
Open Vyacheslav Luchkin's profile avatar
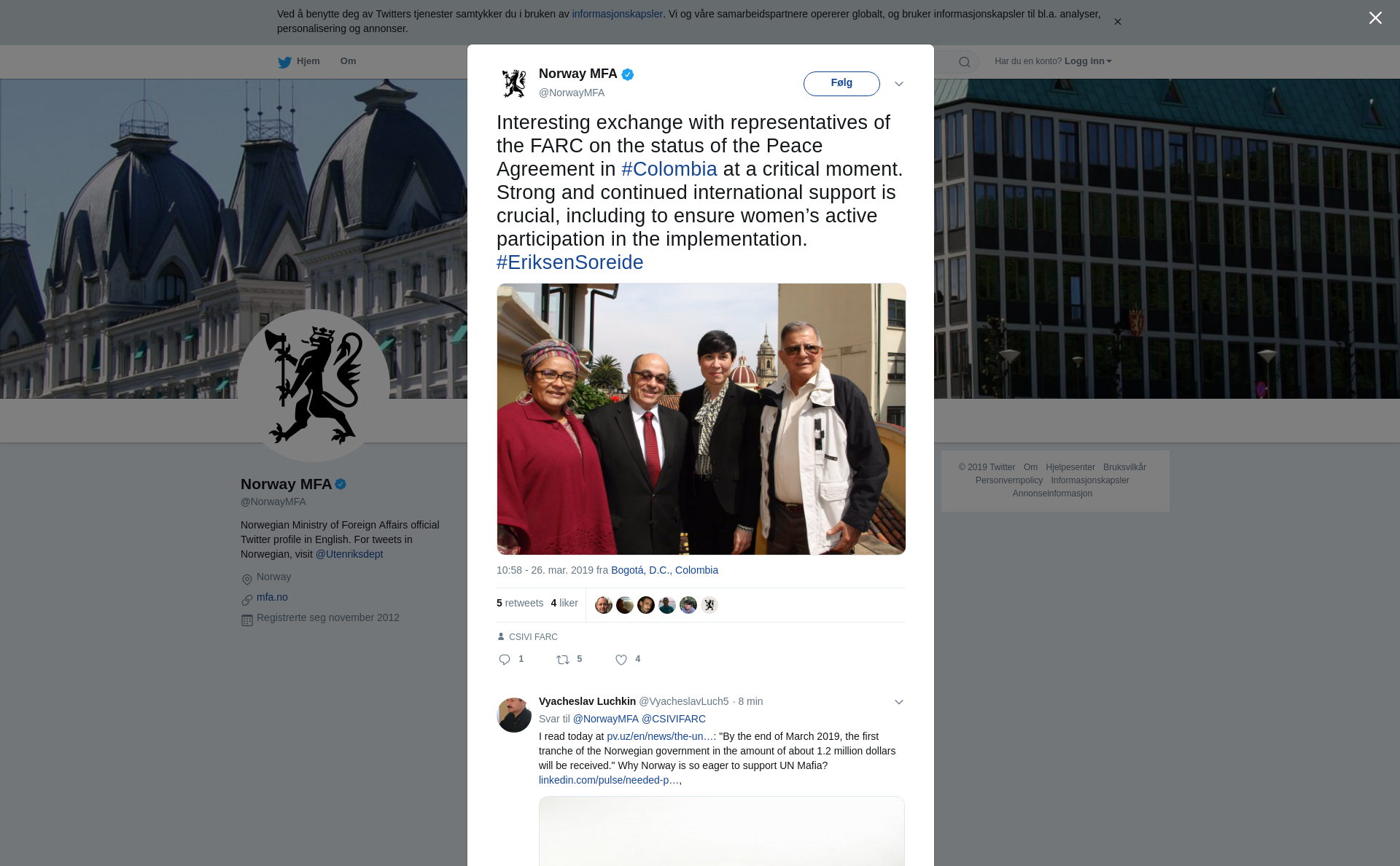coord(514,714)
